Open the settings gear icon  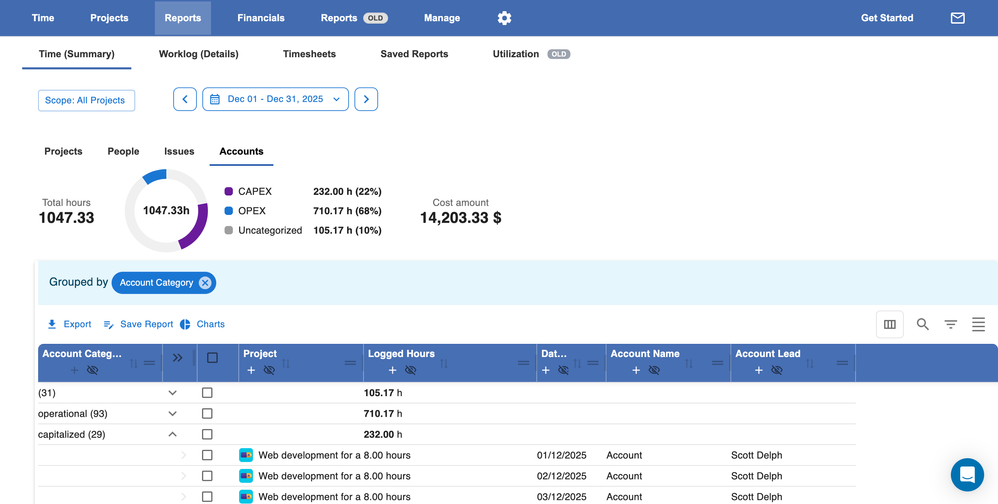coord(504,18)
